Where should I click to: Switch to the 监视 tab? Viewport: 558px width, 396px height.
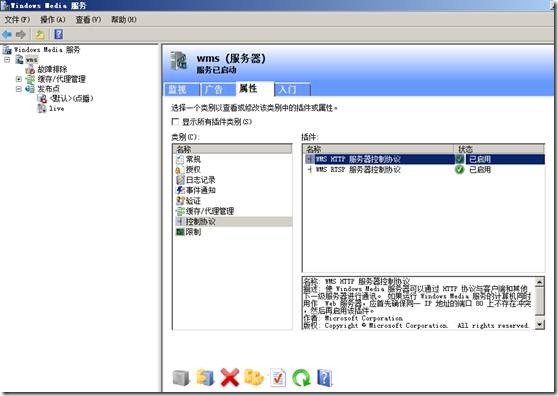click(x=181, y=89)
